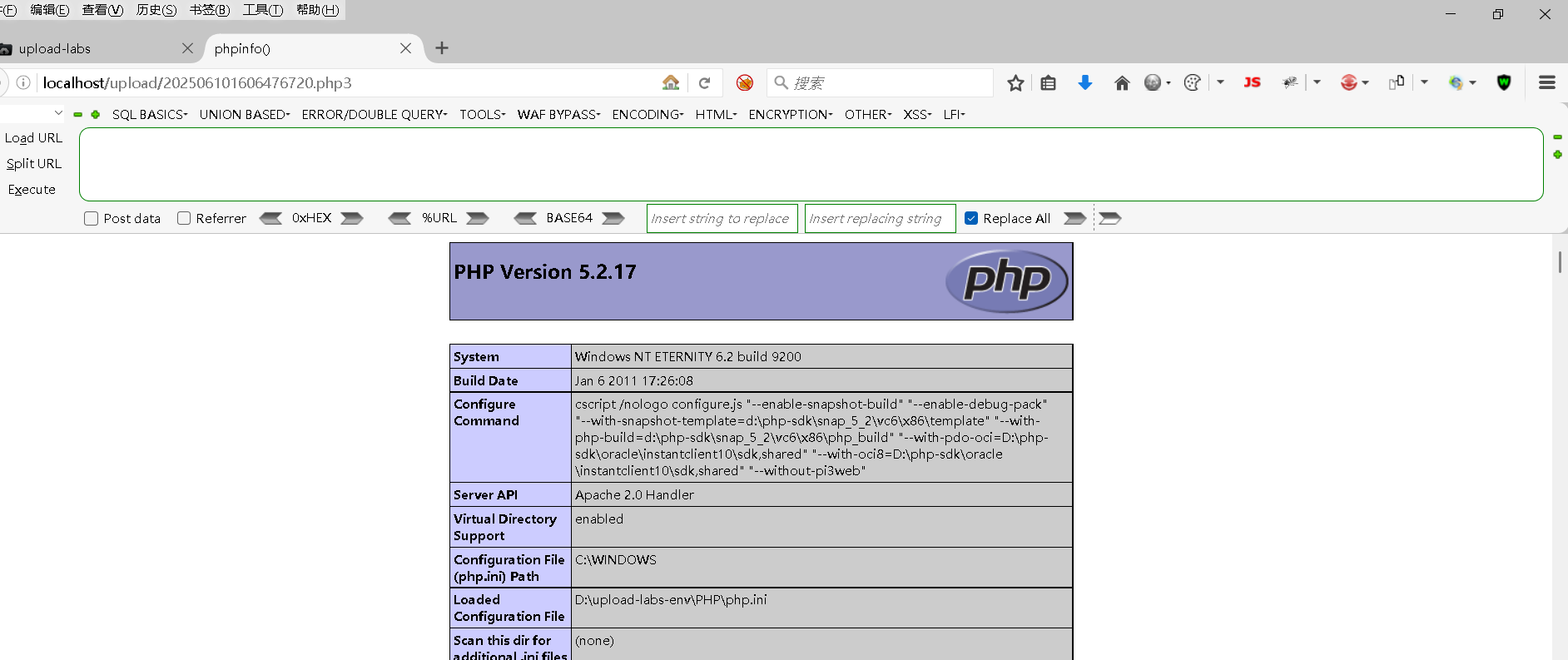Click the red proxy addon icon
Screen dimensions: 1568x660
[x=1349, y=82]
